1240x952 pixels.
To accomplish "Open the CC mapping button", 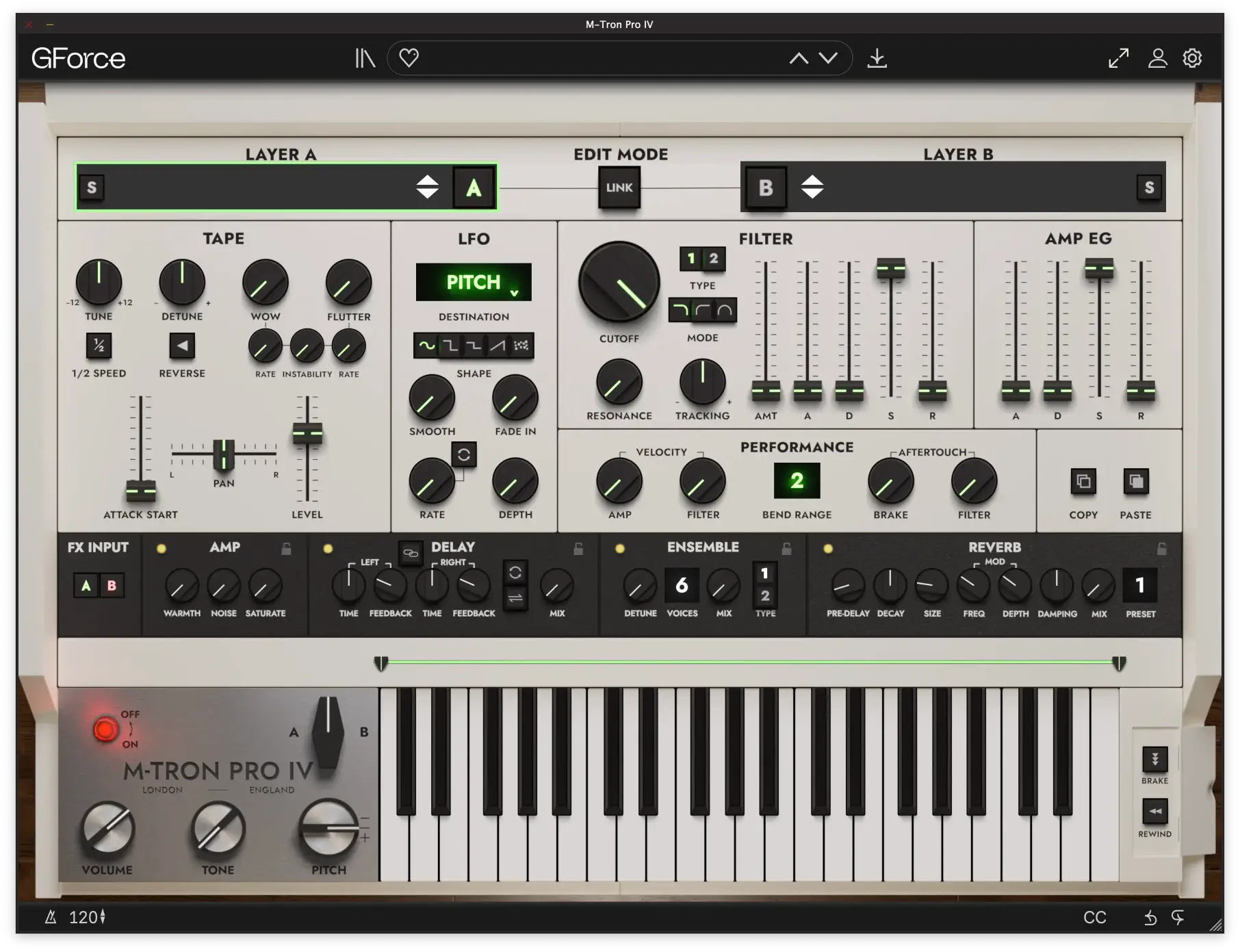I will (x=1094, y=918).
